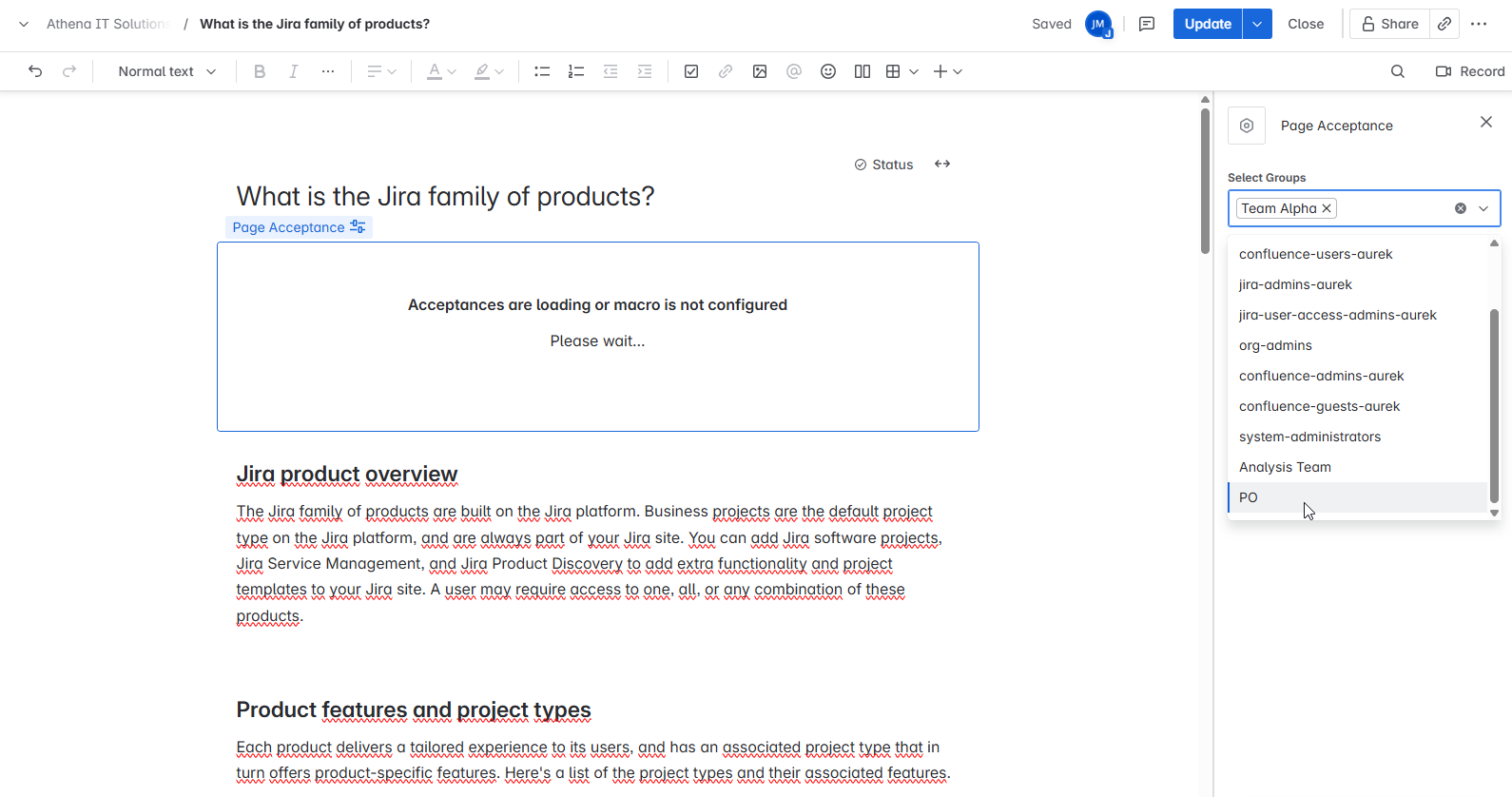Set the page Status
This screenshot has height=797, width=1512.
(883, 165)
